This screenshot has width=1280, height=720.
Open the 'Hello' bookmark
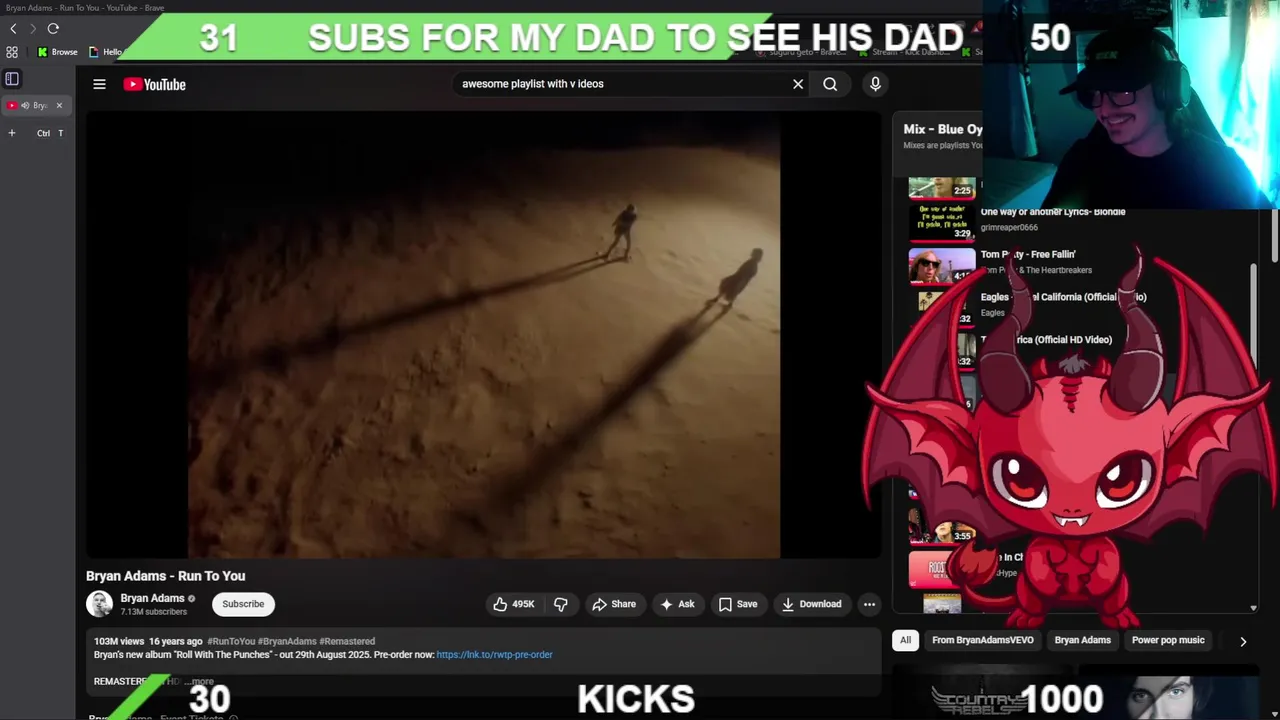[106, 52]
